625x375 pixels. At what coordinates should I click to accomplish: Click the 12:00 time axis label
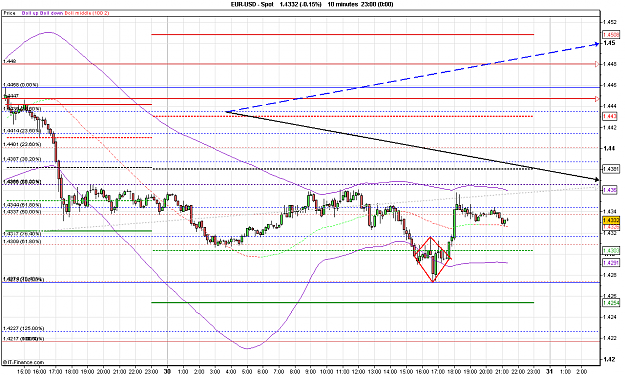click(358, 371)
